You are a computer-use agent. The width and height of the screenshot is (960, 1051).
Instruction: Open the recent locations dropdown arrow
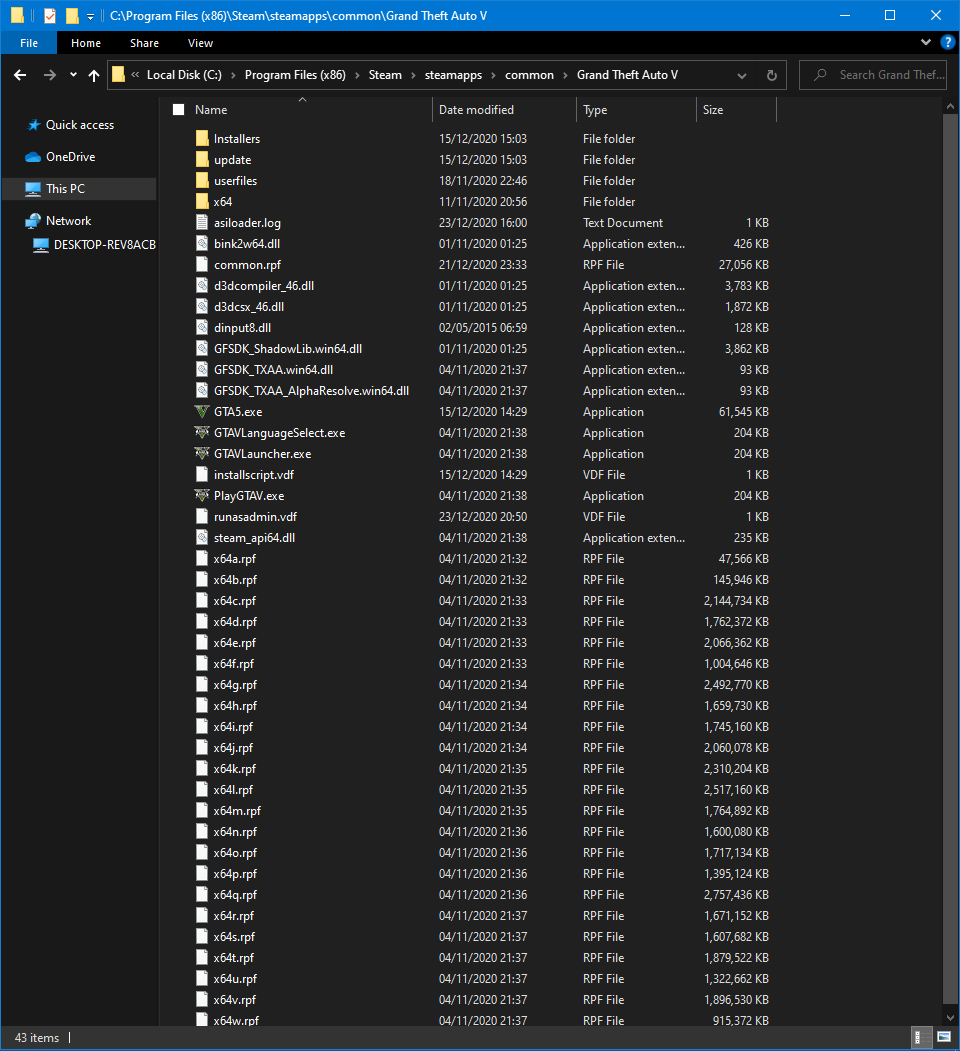tap(73, 75)
